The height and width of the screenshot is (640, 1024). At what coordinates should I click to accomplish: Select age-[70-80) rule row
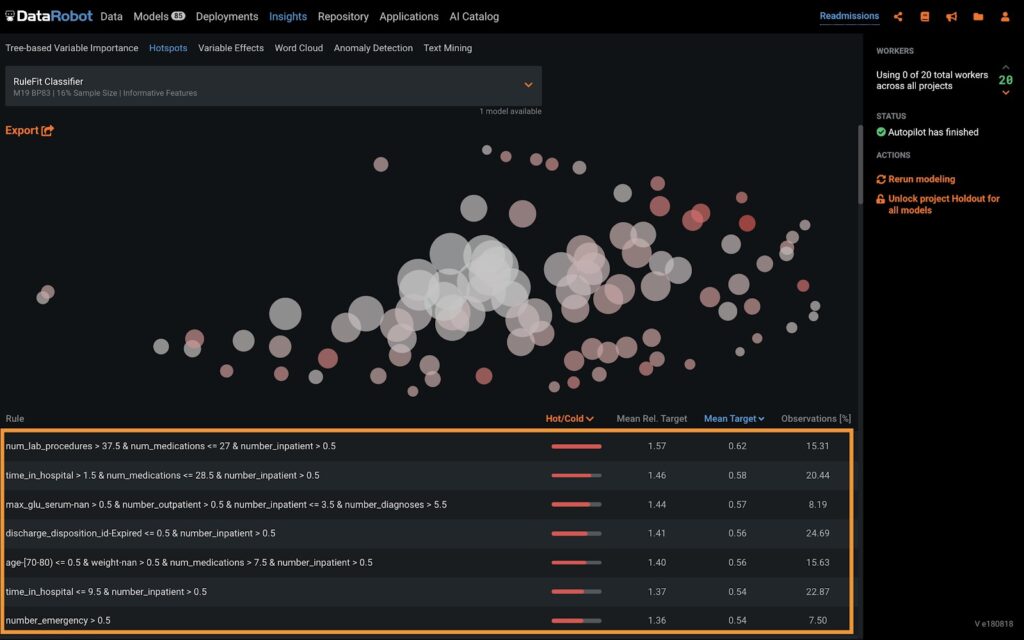(427, 562)
